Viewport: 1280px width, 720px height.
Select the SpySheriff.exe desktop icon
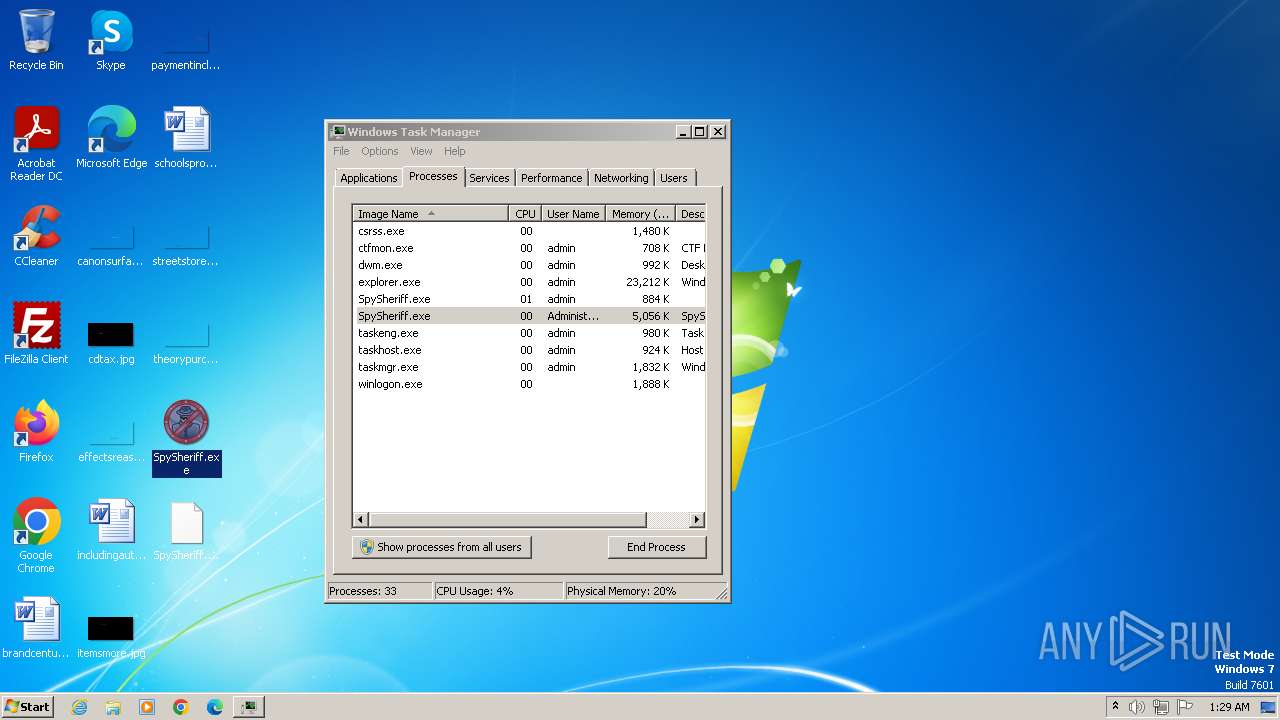(186, 438)
